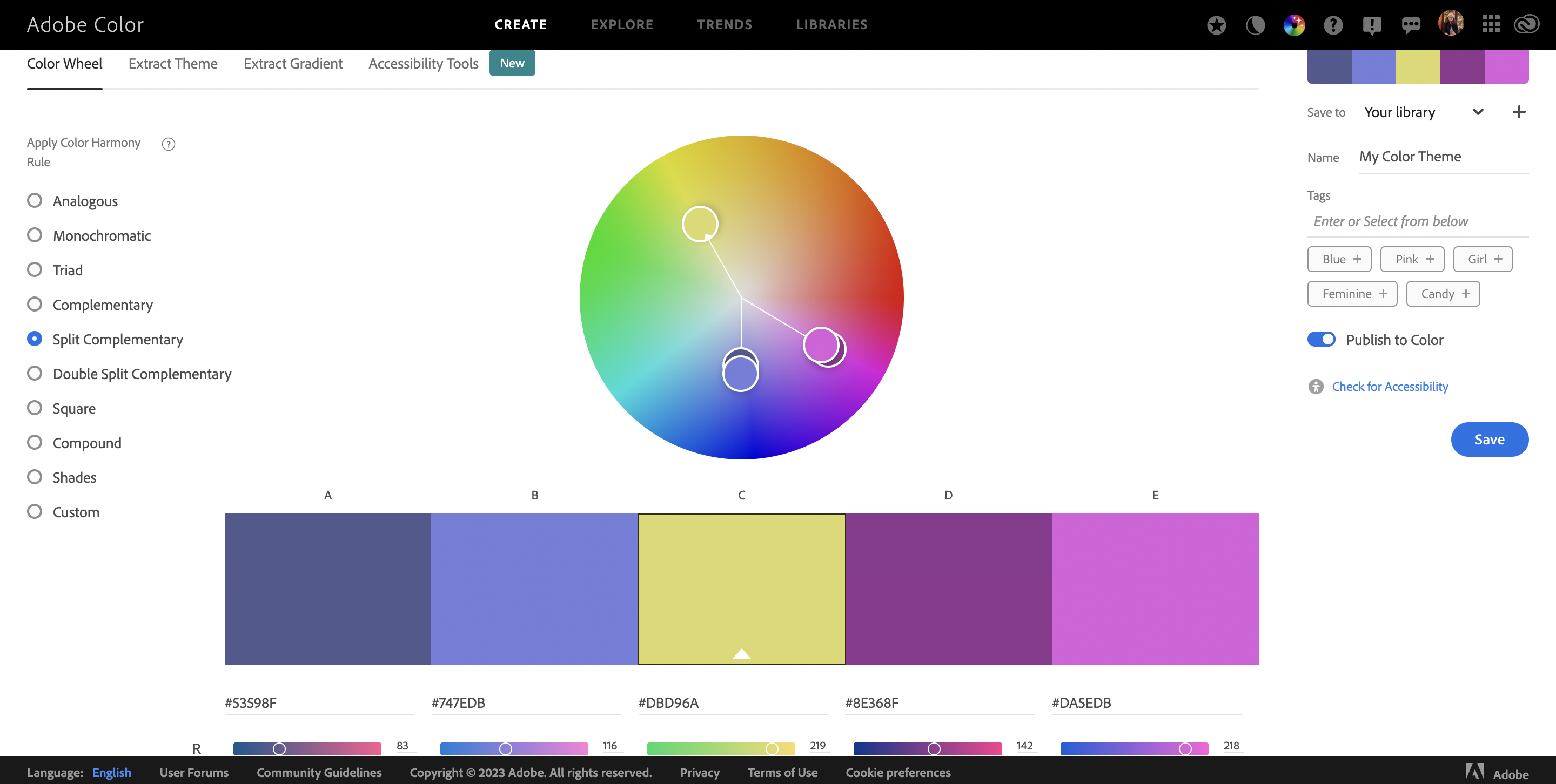The image size is (1556, 784).
Task: Add the Girl tag
Action: coord(1483,259)
